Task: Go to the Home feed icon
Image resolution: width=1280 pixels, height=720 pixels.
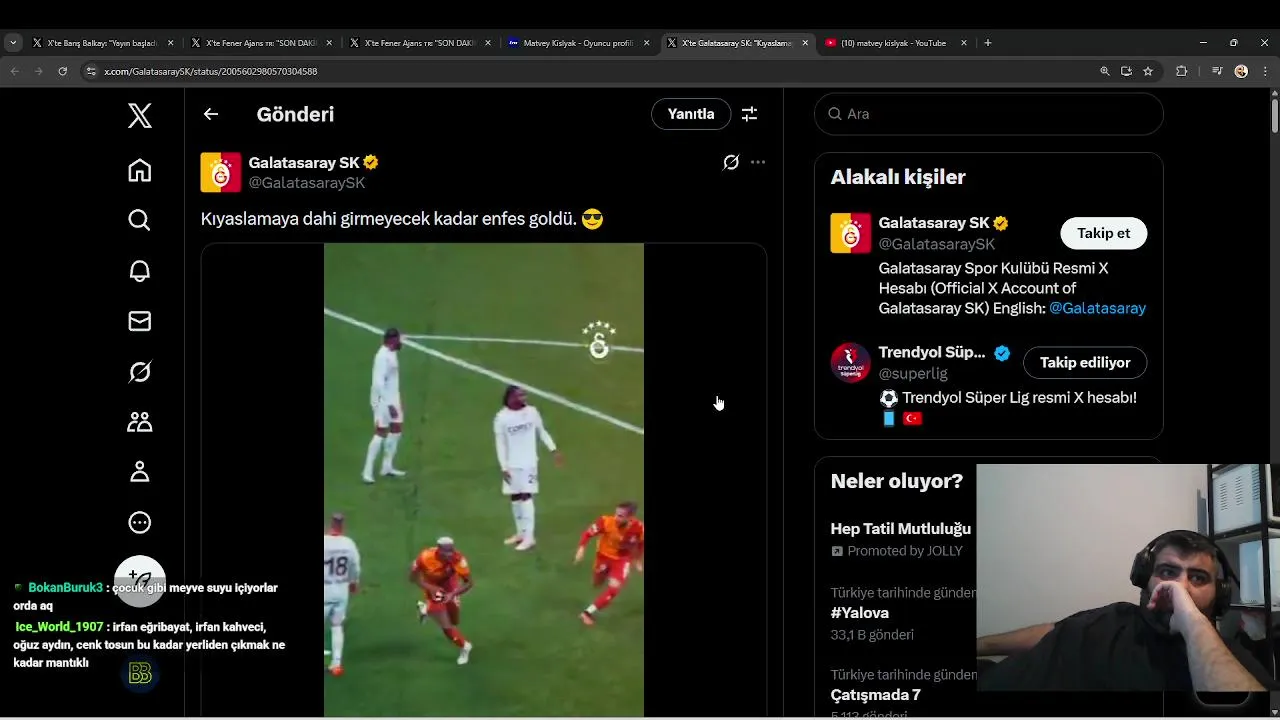Action: click(140, 170)
